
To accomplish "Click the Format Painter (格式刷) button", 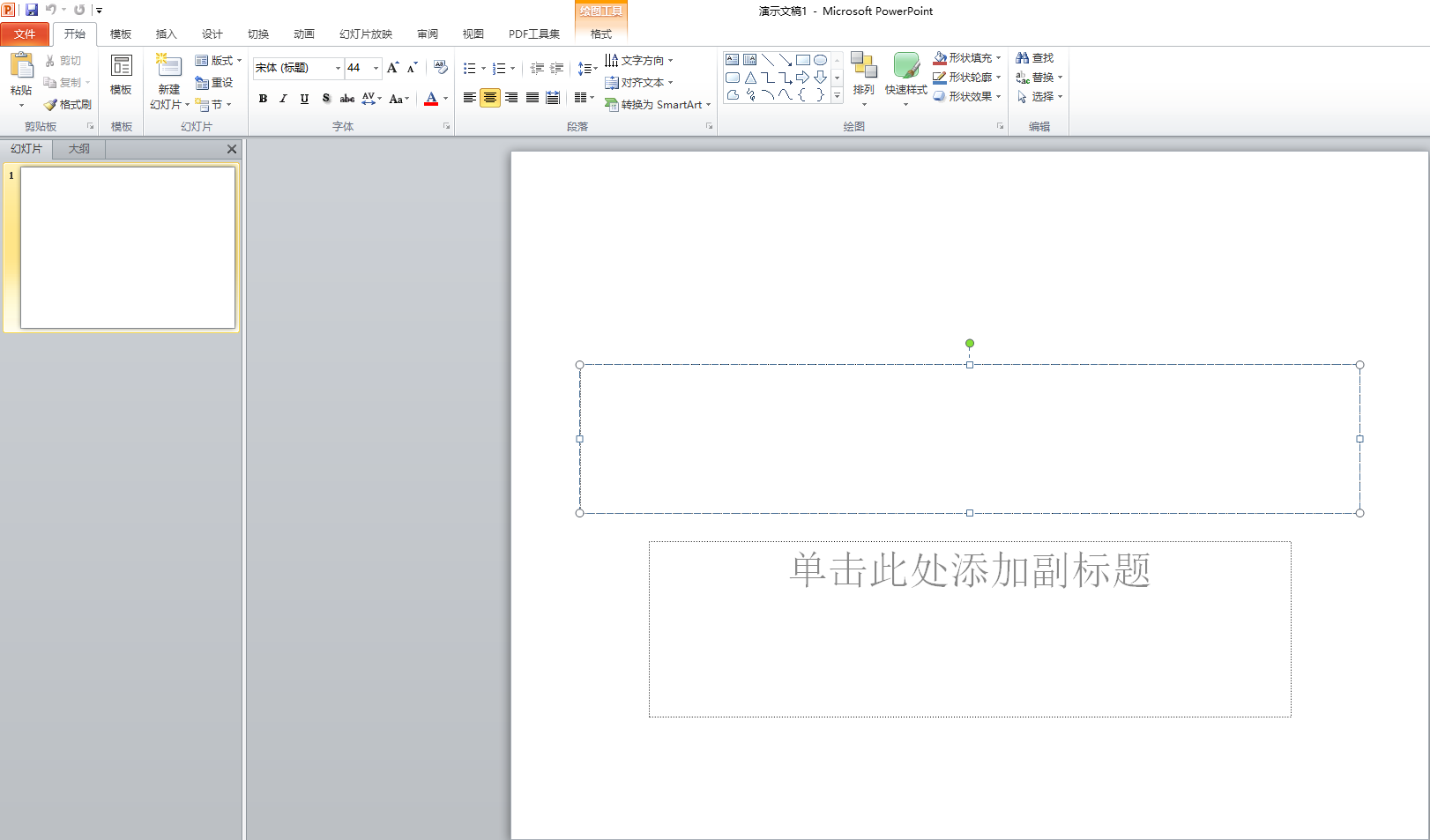I will [68, 105].
